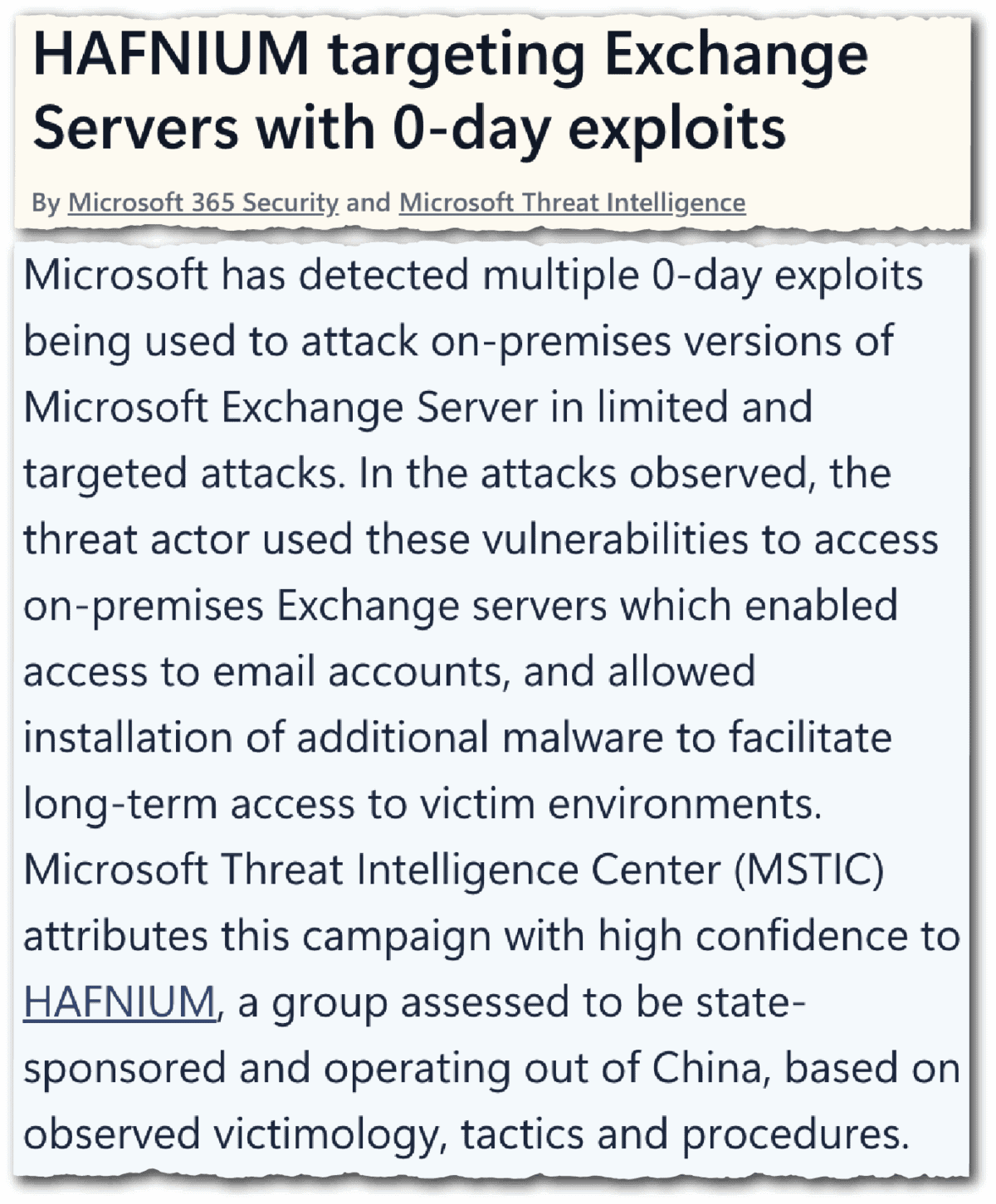Click the "By" text in the byline
The image size is (996, 1204).
coord(46,202)
